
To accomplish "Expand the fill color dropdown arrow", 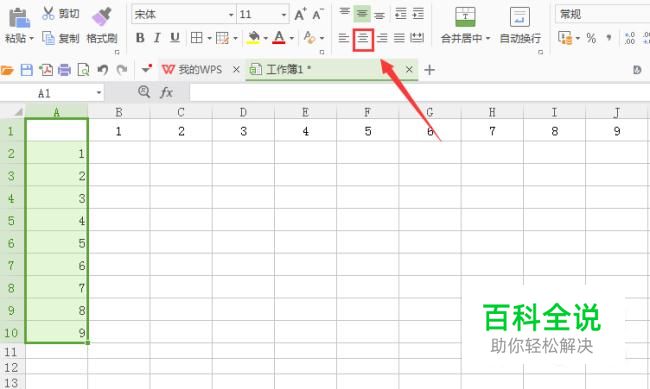I will coord(265,39).
